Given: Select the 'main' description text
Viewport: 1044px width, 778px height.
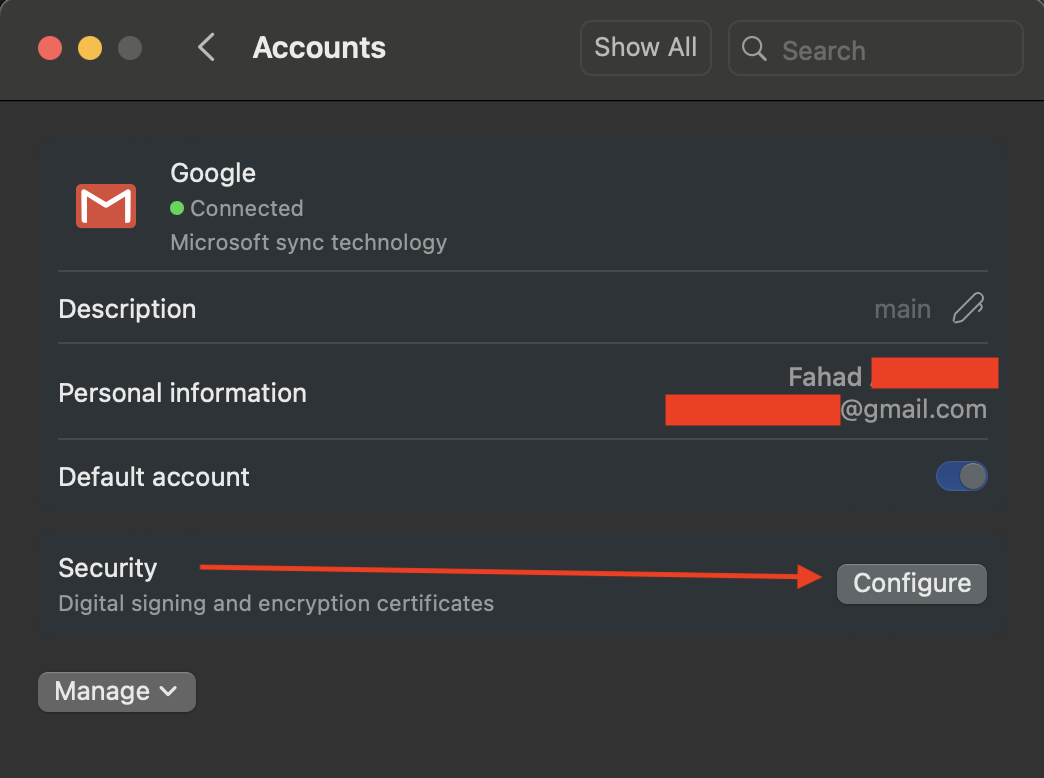Looking at the screenshot, I should tap(902, 309).
